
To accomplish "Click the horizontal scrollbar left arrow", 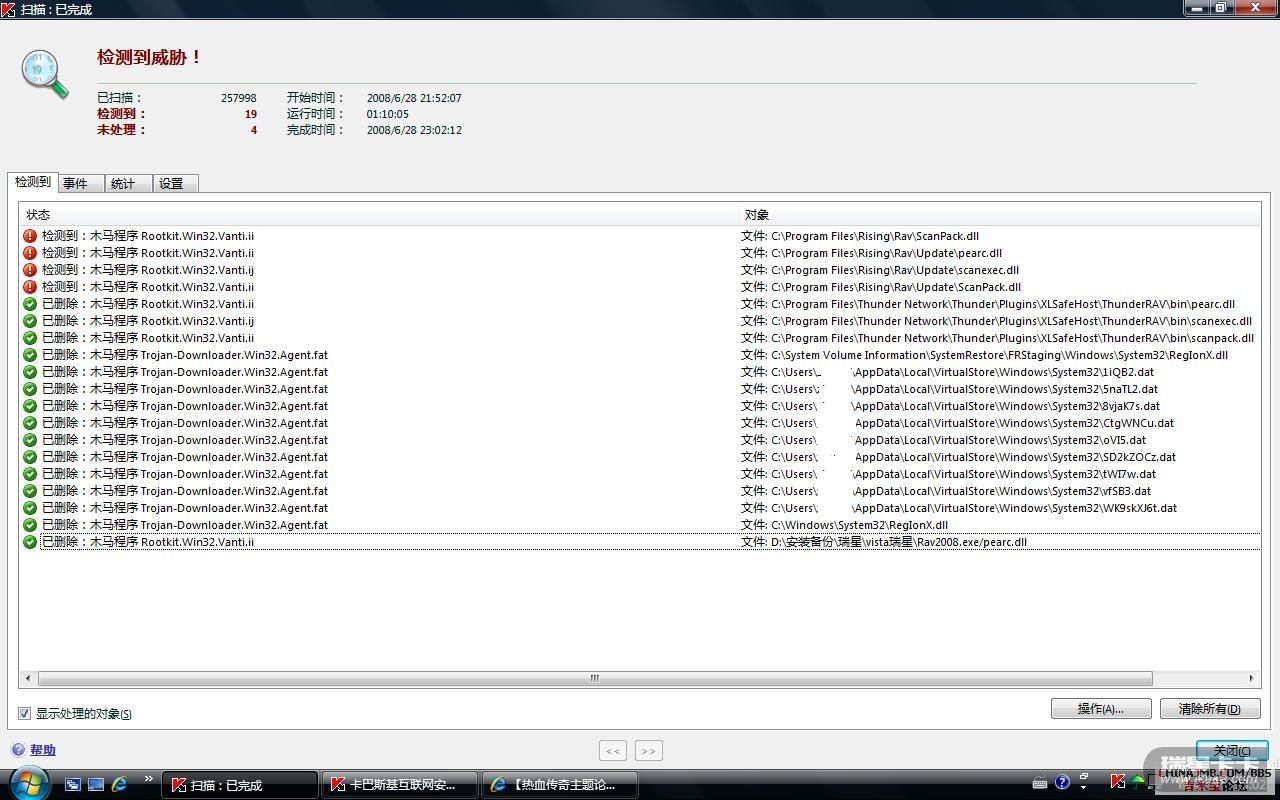I will 28,678.
